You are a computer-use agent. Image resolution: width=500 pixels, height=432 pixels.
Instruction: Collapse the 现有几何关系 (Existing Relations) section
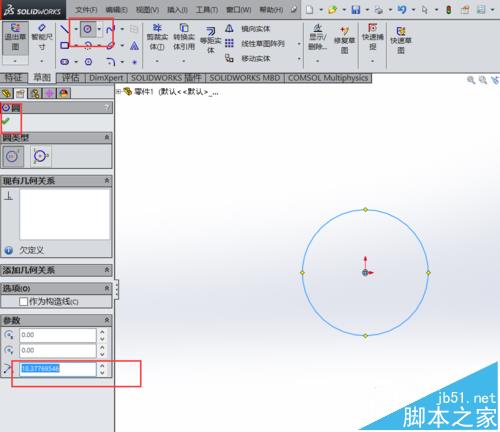[107, 180]
